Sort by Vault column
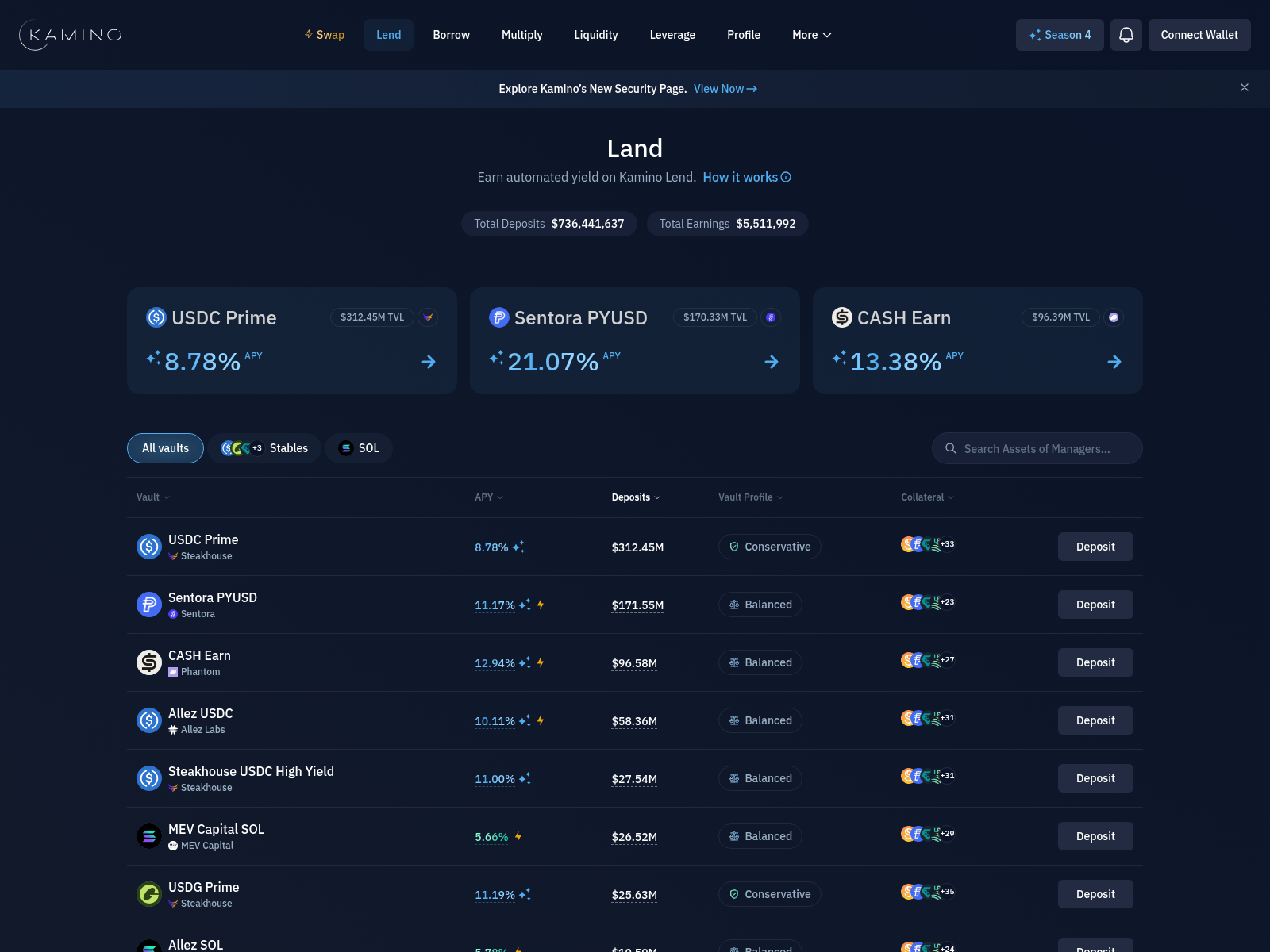This screenshot has width=1270, height=952. (153, 497)
